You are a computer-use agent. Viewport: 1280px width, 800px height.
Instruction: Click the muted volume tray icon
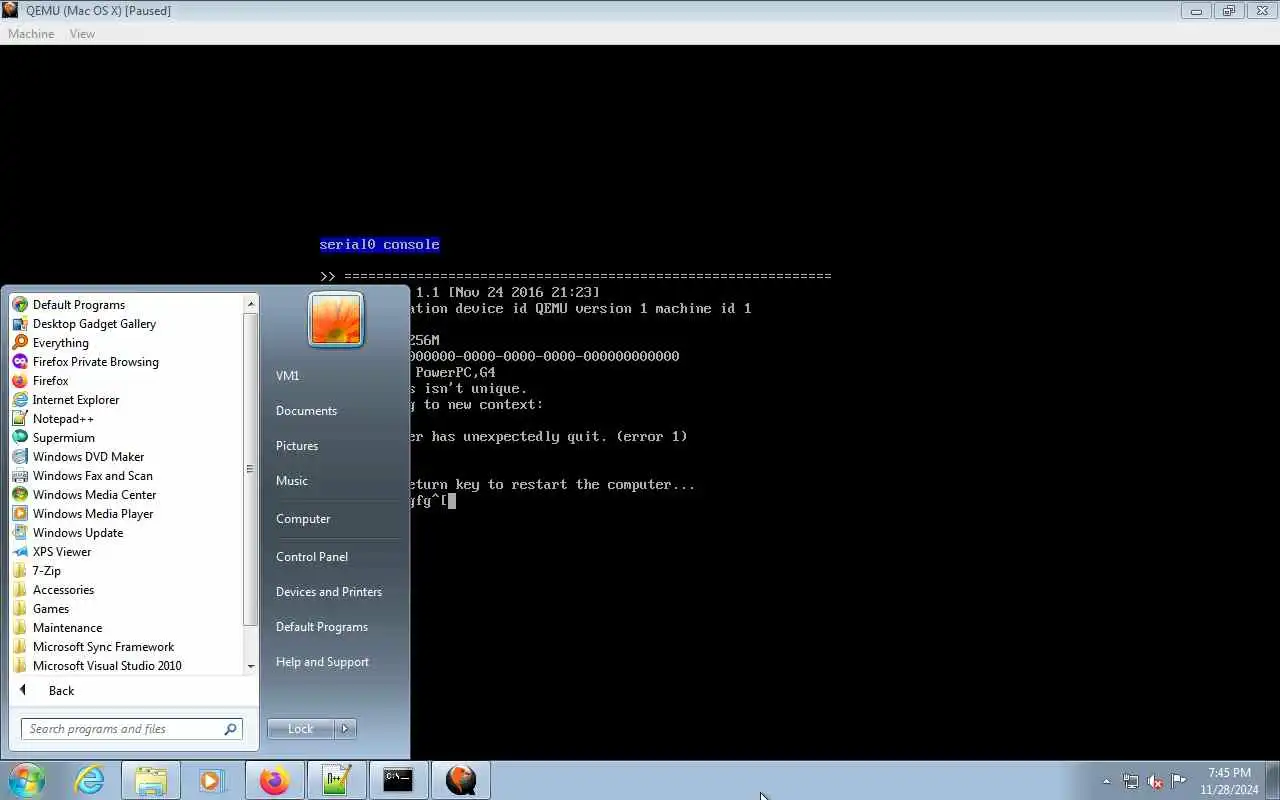(1155, 781)
